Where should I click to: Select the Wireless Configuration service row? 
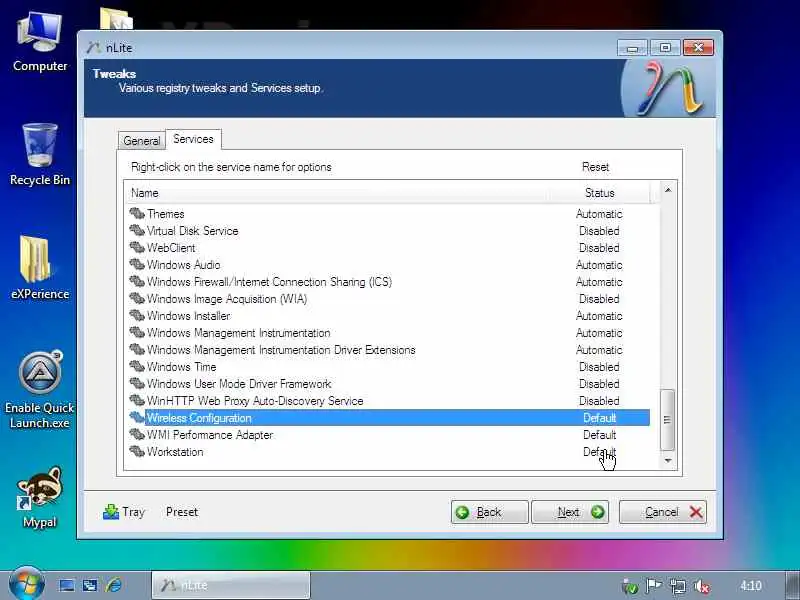point(389,418)
